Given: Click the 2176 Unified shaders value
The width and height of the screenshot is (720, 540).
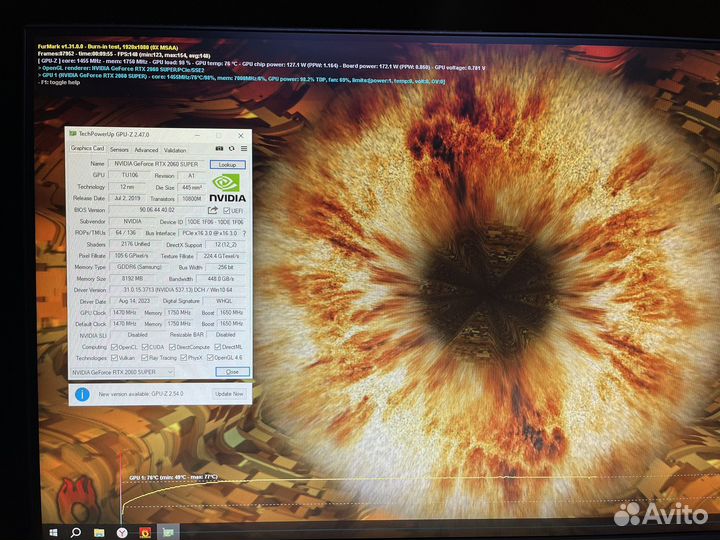Looking at the screenshot, I should pos(135,244).
